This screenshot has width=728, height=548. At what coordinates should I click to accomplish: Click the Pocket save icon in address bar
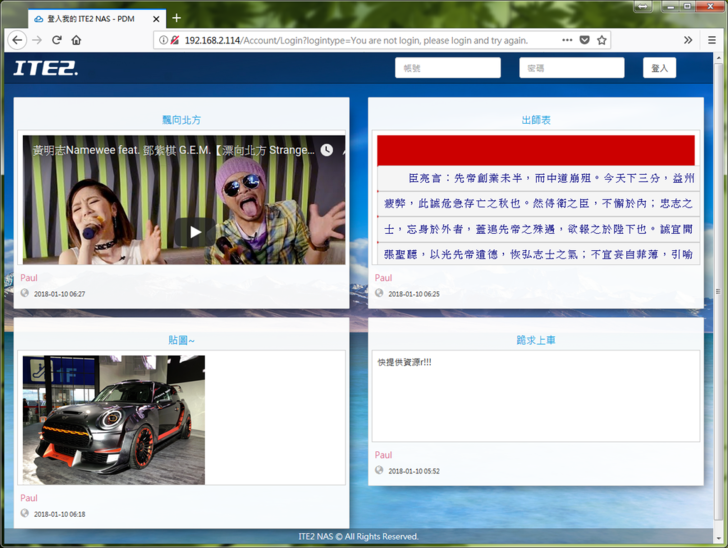[x=585, y=40]
